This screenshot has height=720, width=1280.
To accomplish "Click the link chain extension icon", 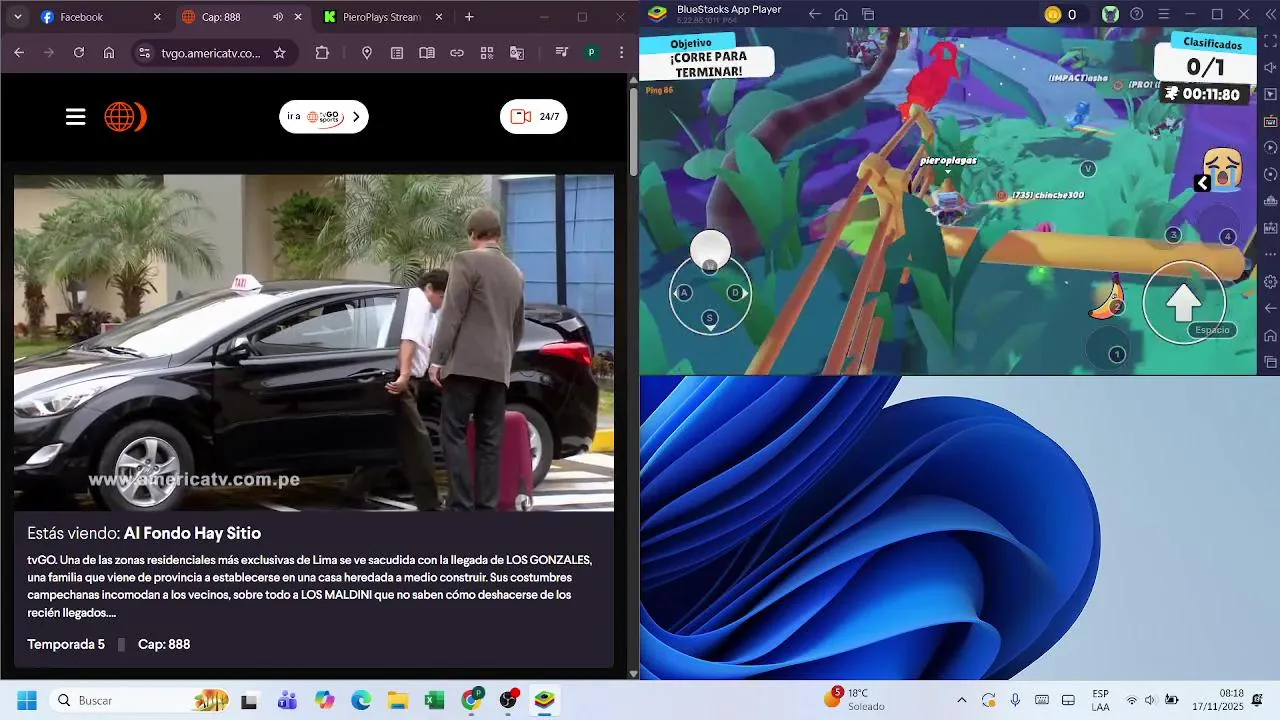I will (457, 53).
